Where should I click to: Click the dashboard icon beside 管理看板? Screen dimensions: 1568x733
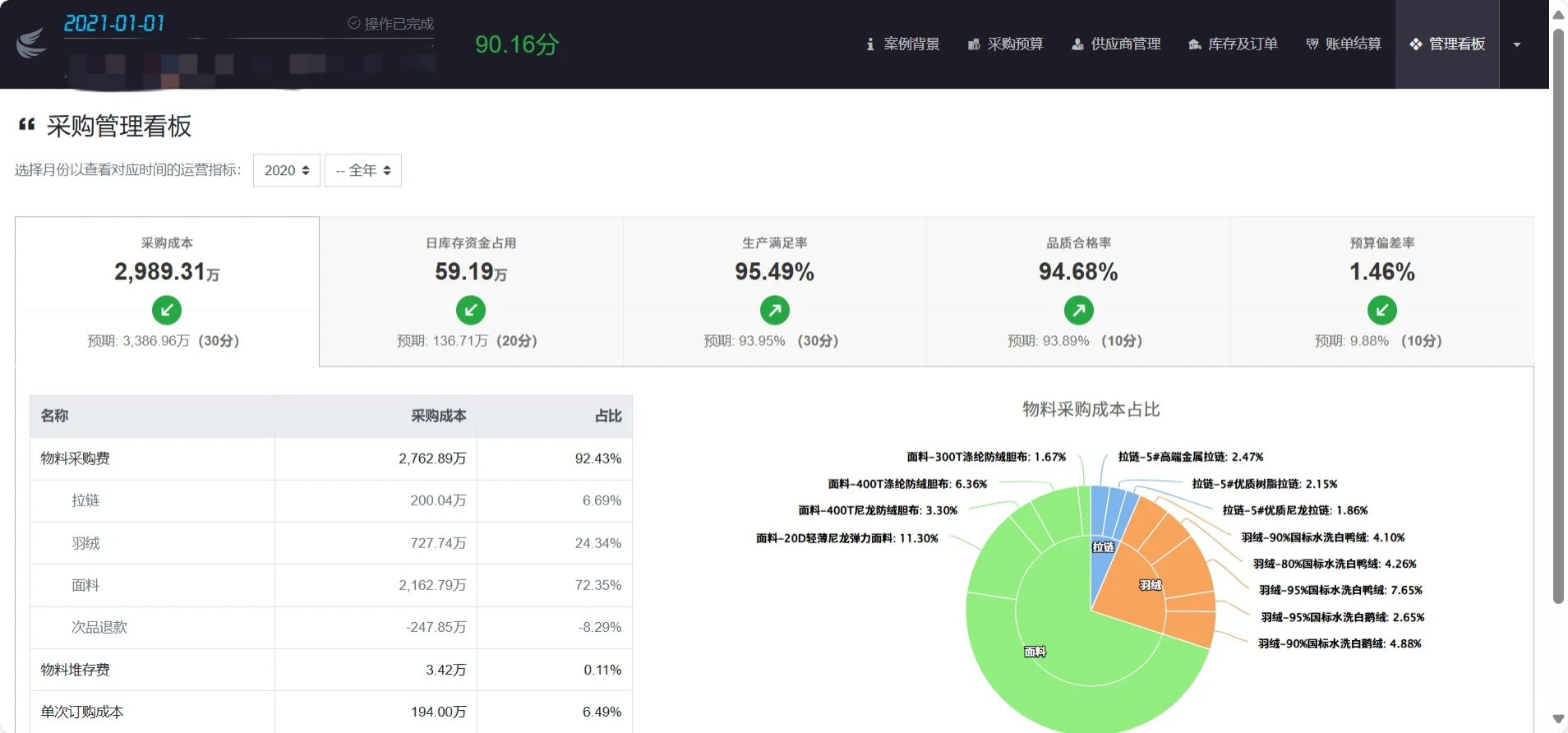coord(1416,44)
